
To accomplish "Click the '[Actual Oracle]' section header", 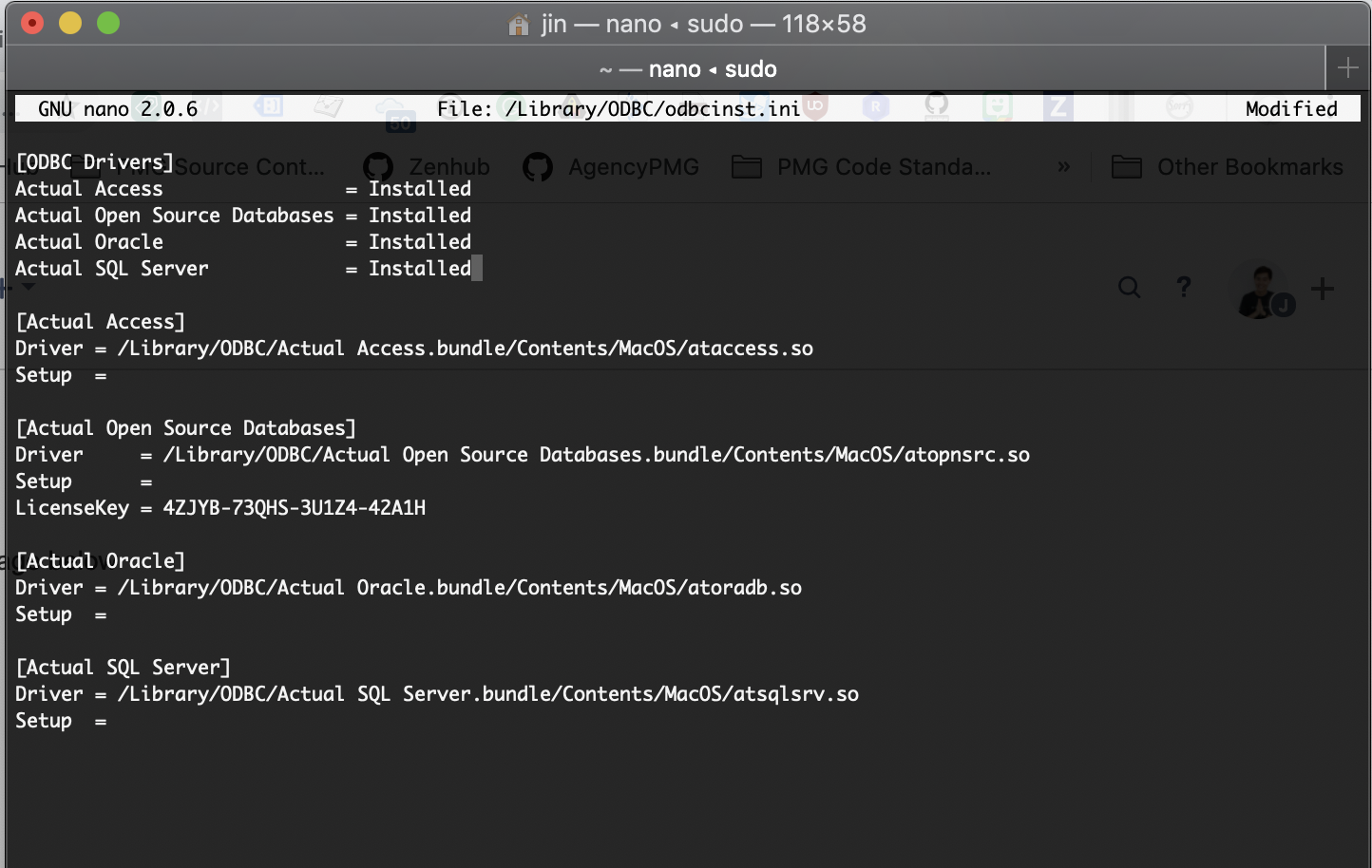I will click(x=101, y=561).
